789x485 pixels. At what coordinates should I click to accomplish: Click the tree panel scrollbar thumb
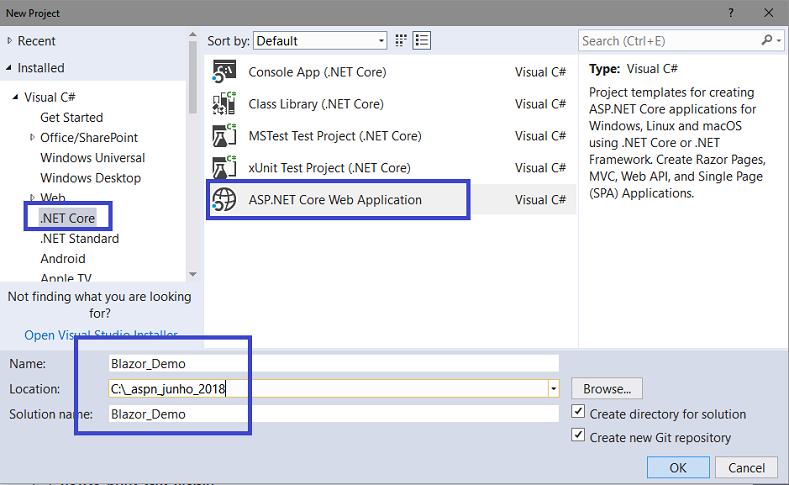pos(192,77)
